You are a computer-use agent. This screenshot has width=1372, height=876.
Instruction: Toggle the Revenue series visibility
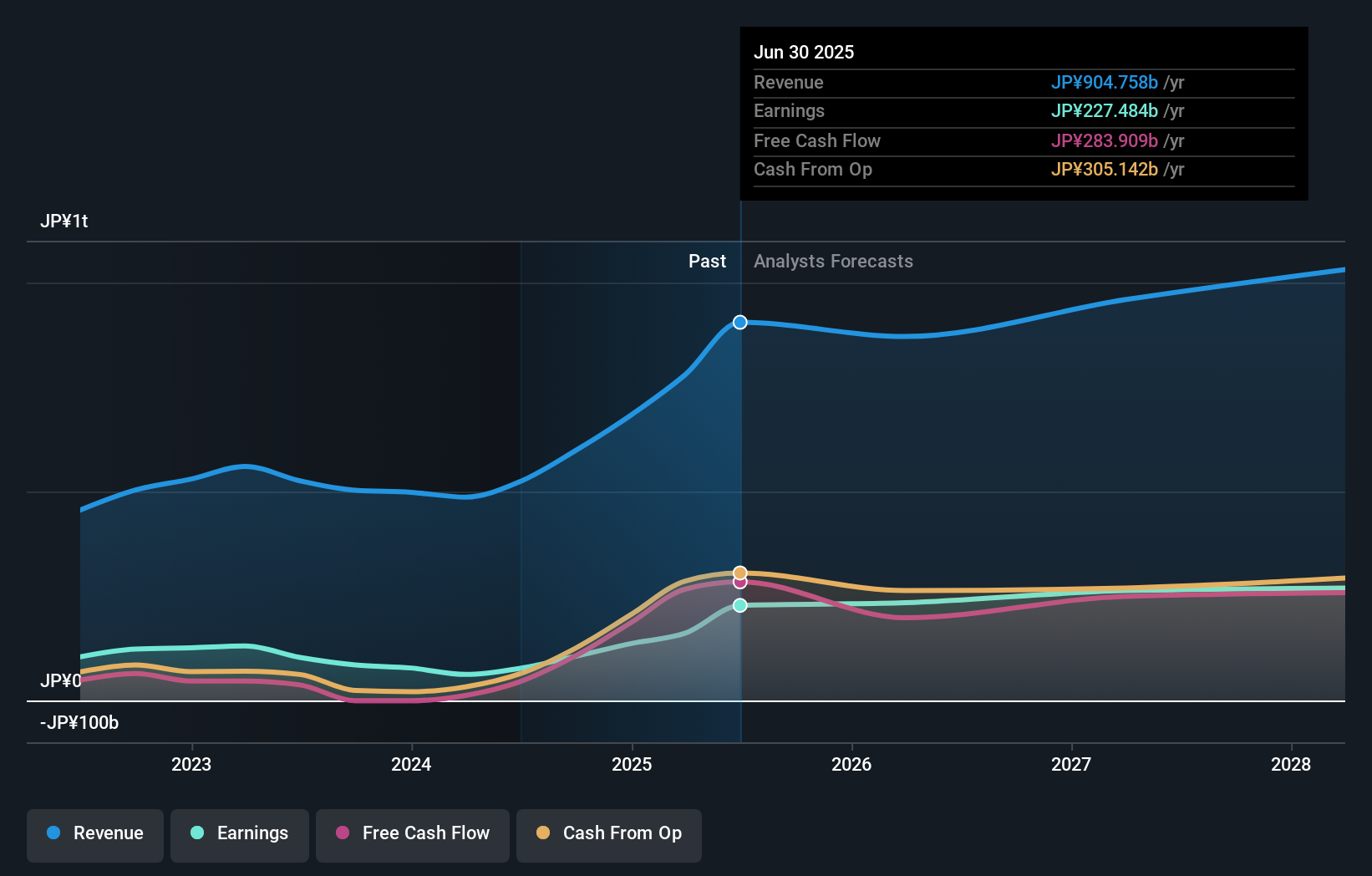tap(94, 833)
